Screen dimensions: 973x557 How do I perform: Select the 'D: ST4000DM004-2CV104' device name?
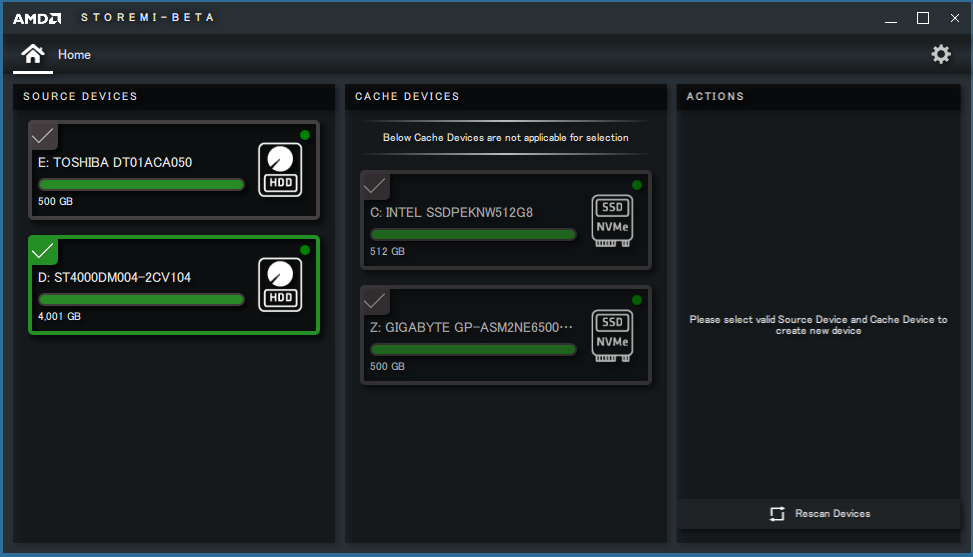click(114, 277)
